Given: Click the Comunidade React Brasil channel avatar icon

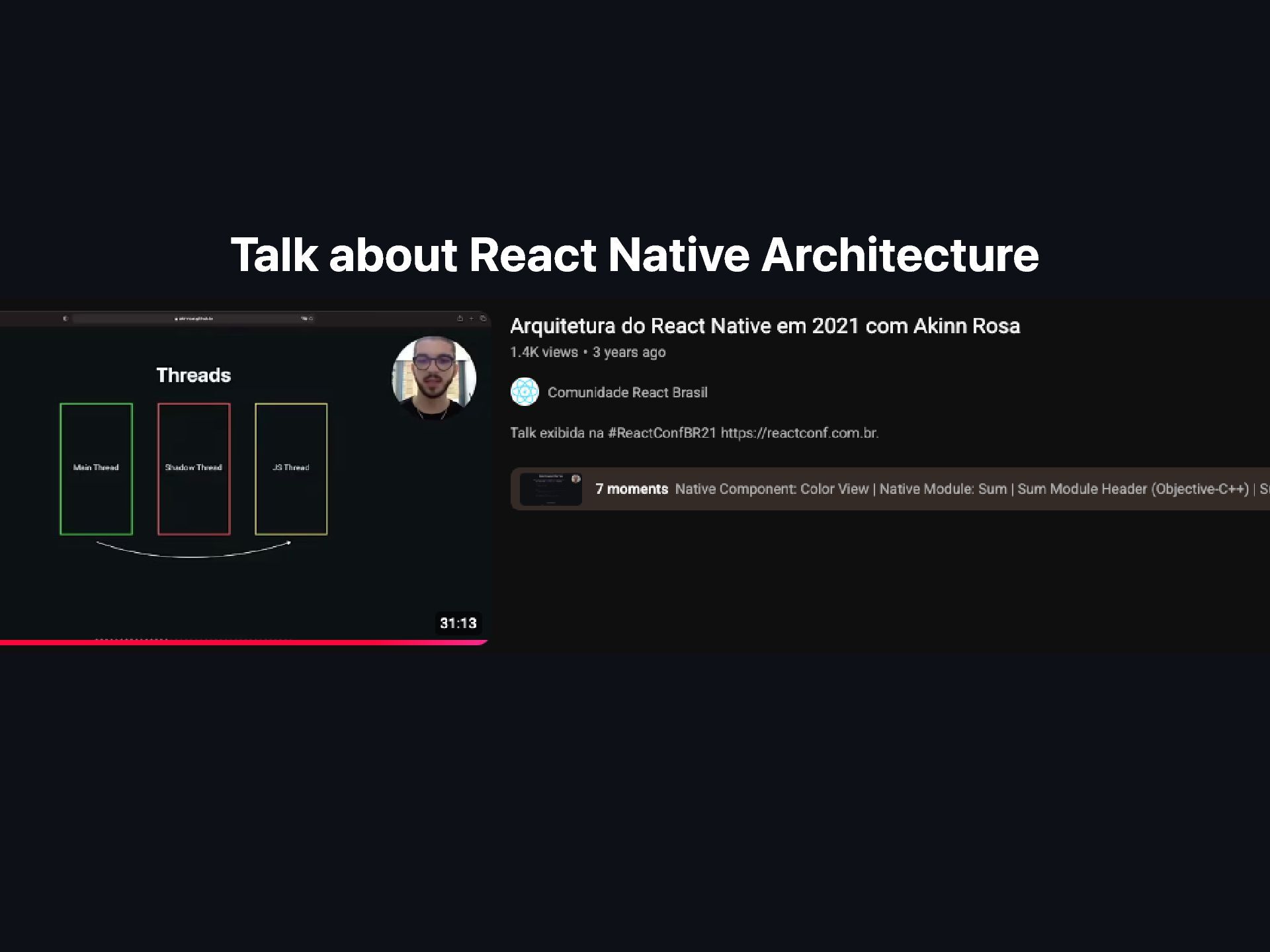Looking at the screenshot, I should [525, 392].
